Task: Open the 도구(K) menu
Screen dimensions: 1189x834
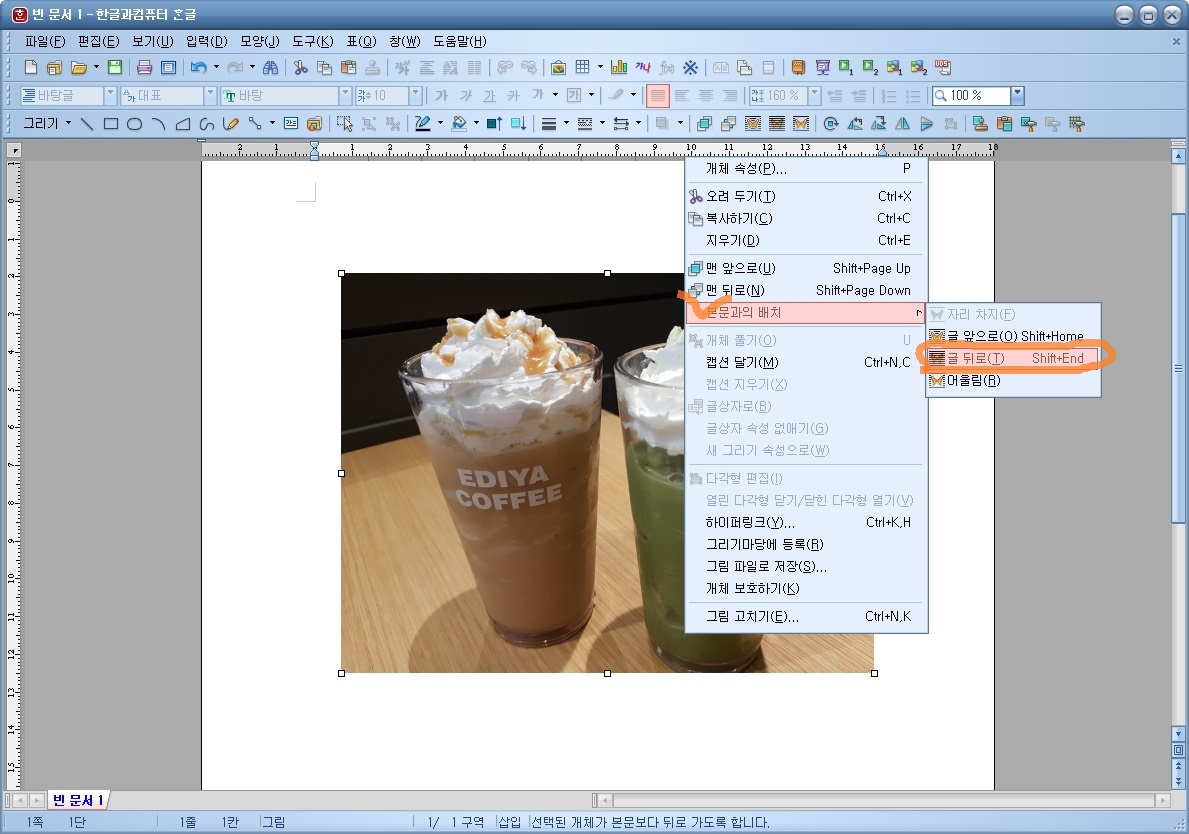Action: click(313, 42)
